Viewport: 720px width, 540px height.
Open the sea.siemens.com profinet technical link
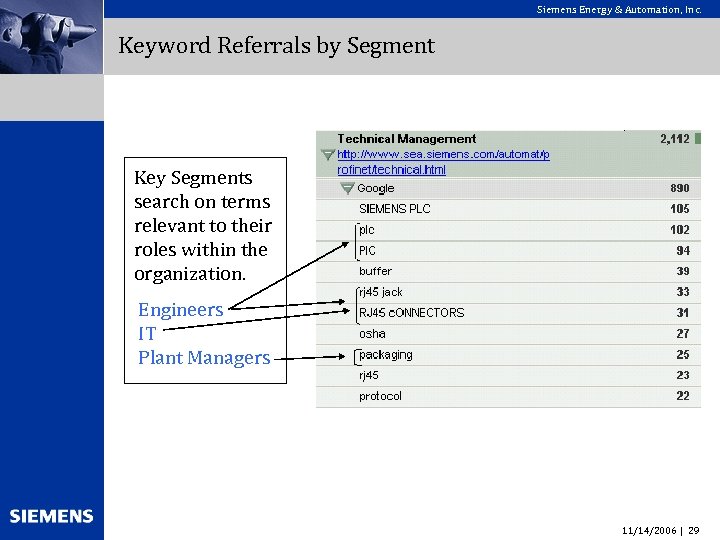[443, 162]
